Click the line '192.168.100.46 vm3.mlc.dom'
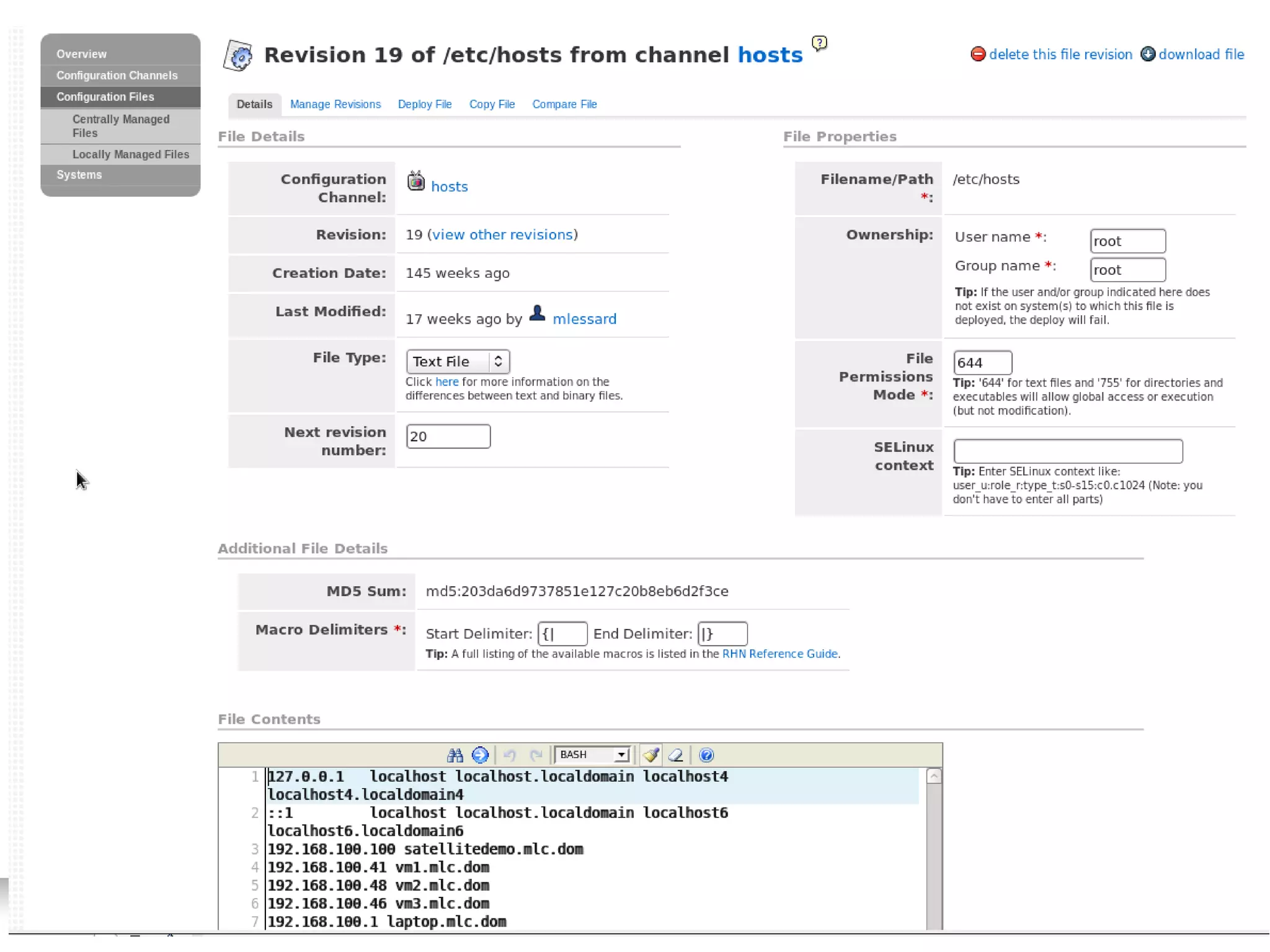Screen dimensions: 1270x952 378,904
